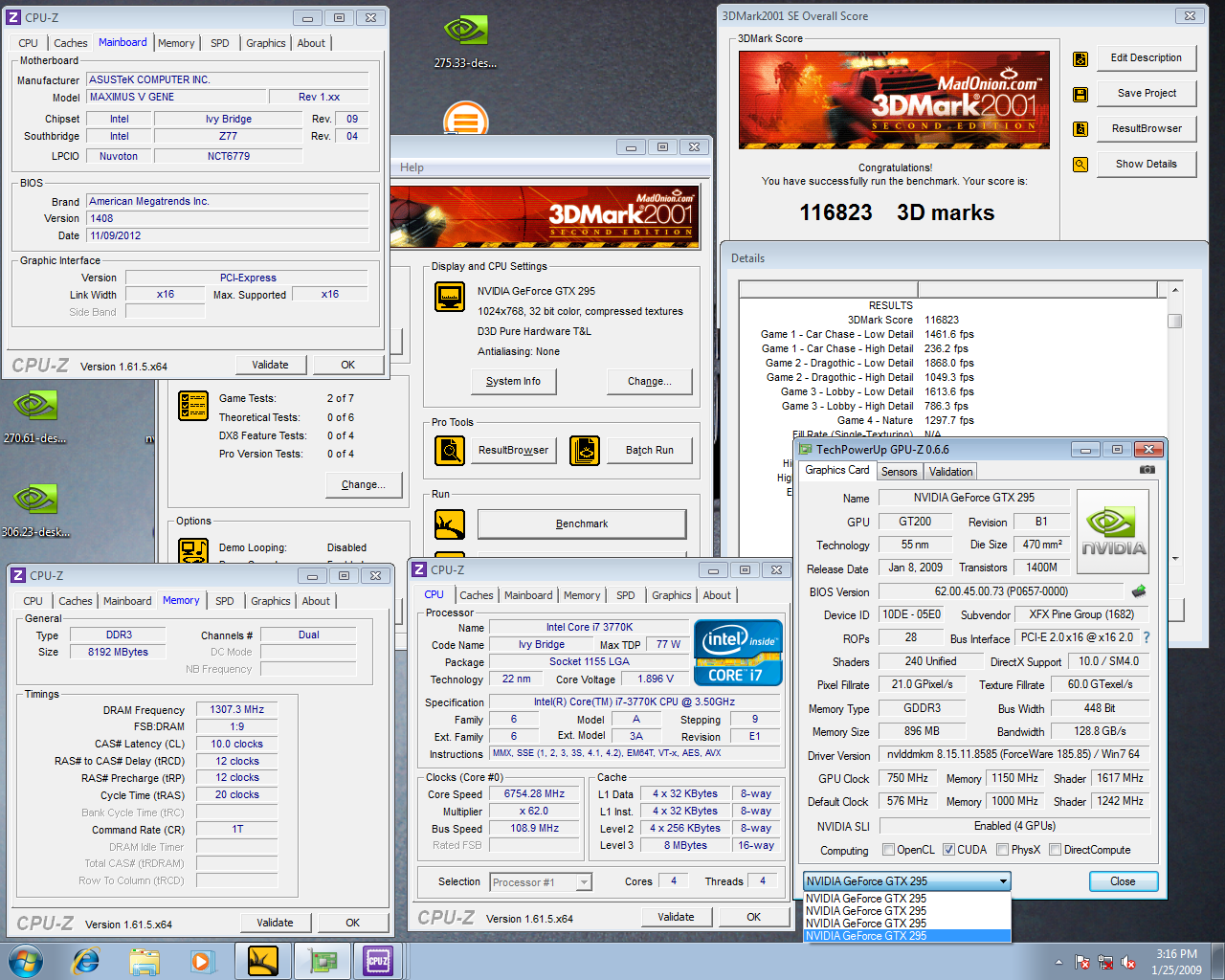Select the first GeForce GTX 295 list entry
Image resolution: width=1225 pixels, height=980 pixels.
click(x=906, y=899)
